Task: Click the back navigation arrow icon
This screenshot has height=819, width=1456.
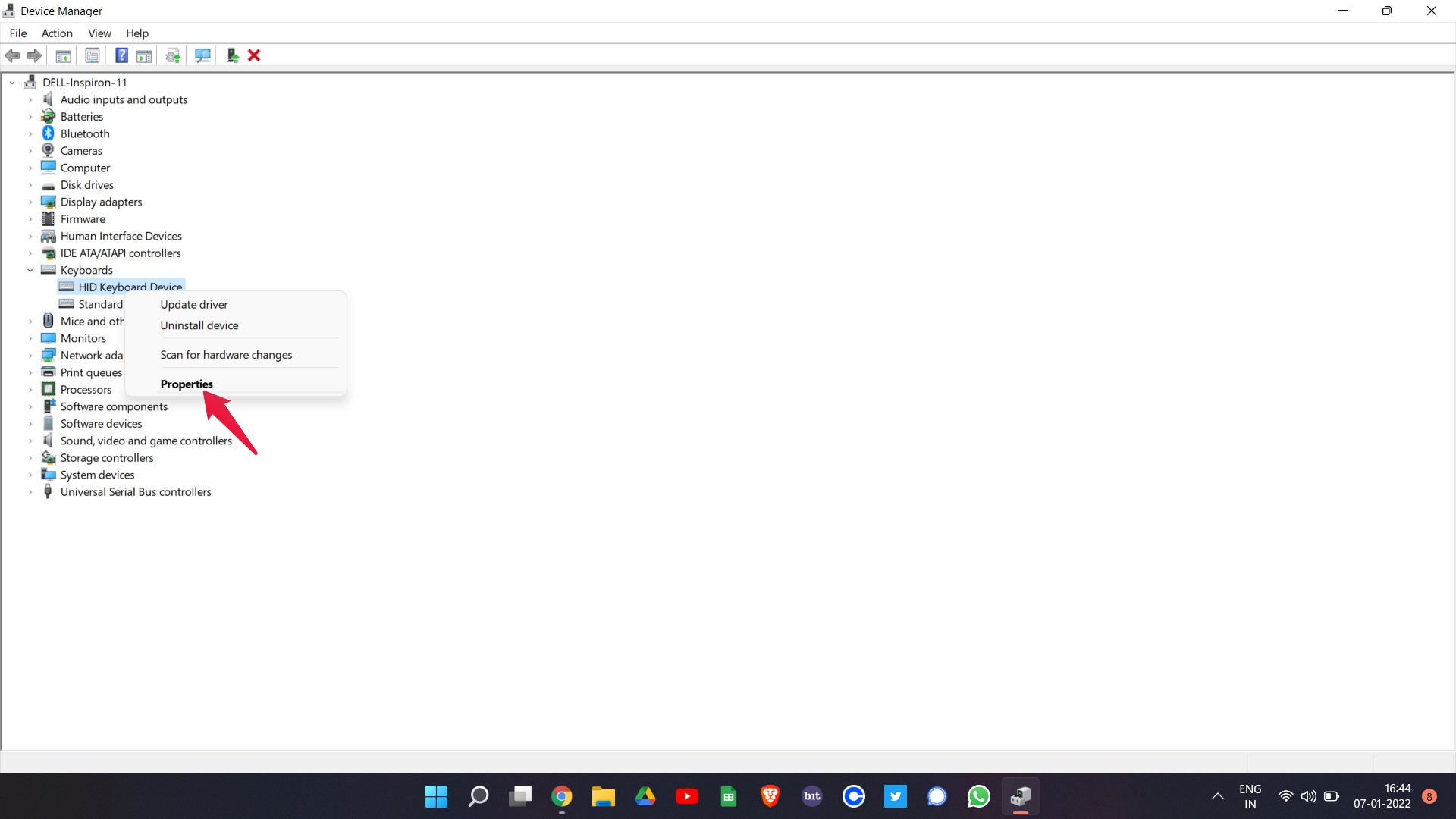Action: tap(13, 55)
